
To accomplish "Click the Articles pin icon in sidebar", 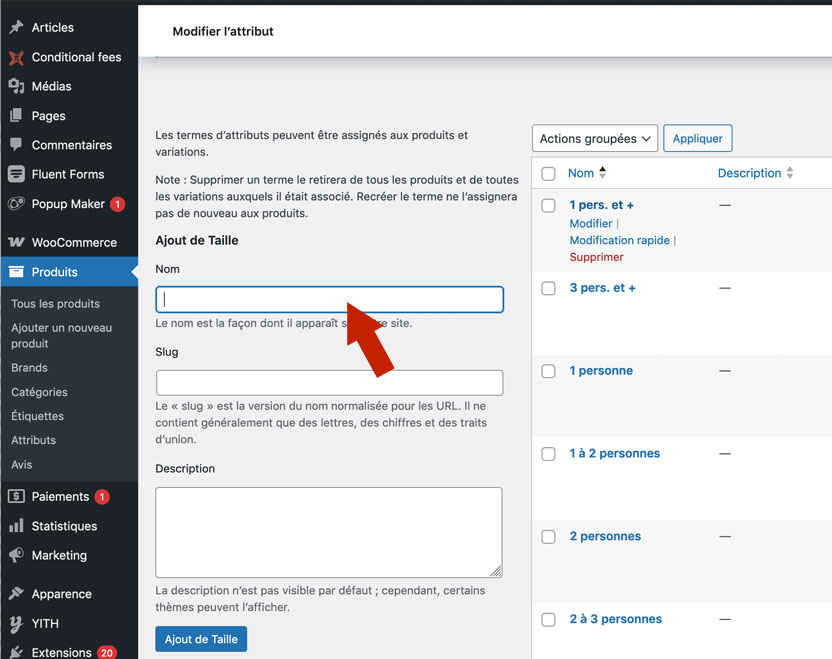I will [x=16, y=28].
